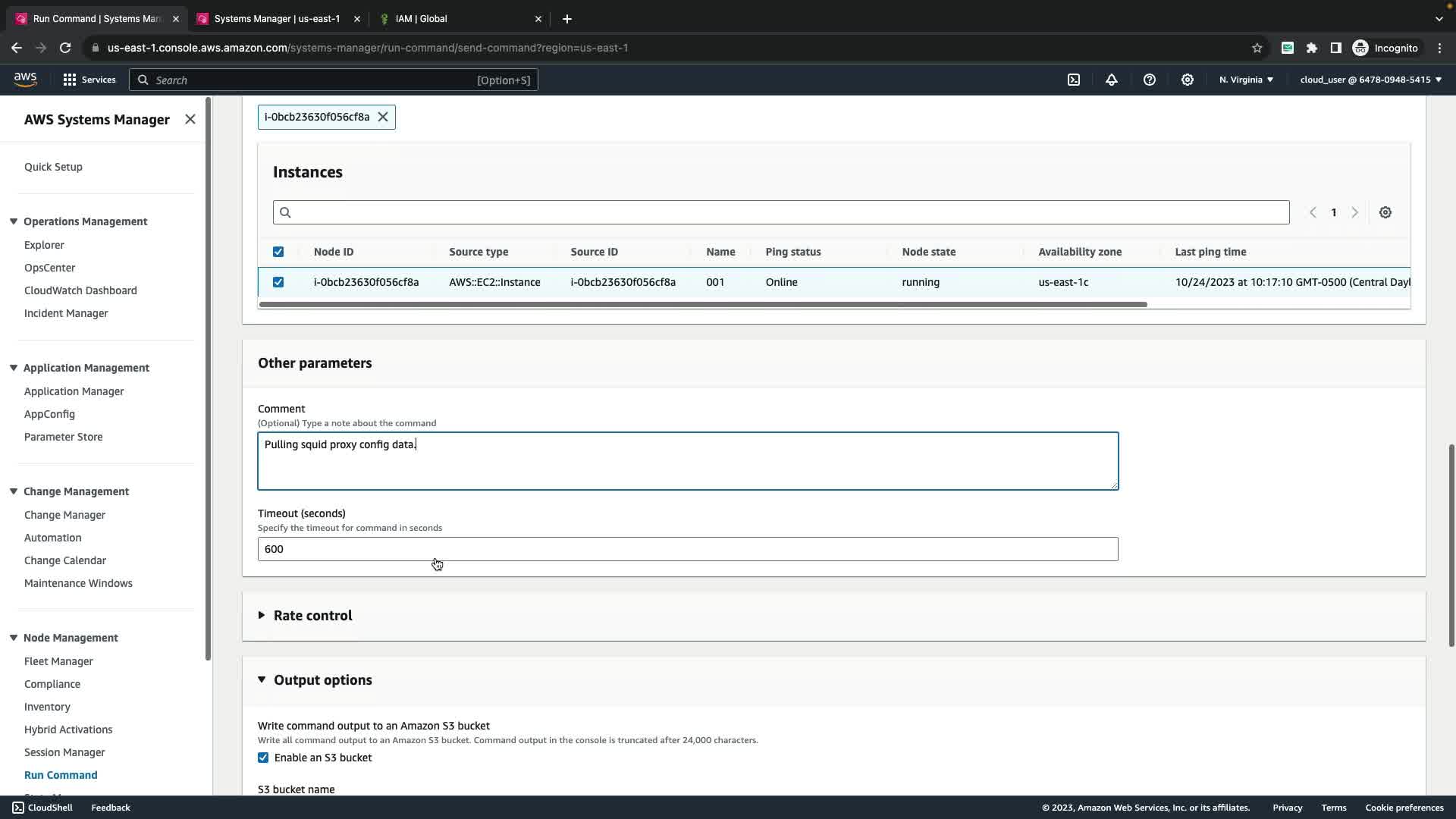The width and height of the screenshot is (1456, 819).
Task: Open Instances table preferences gear
Action: coord(1385,212)
